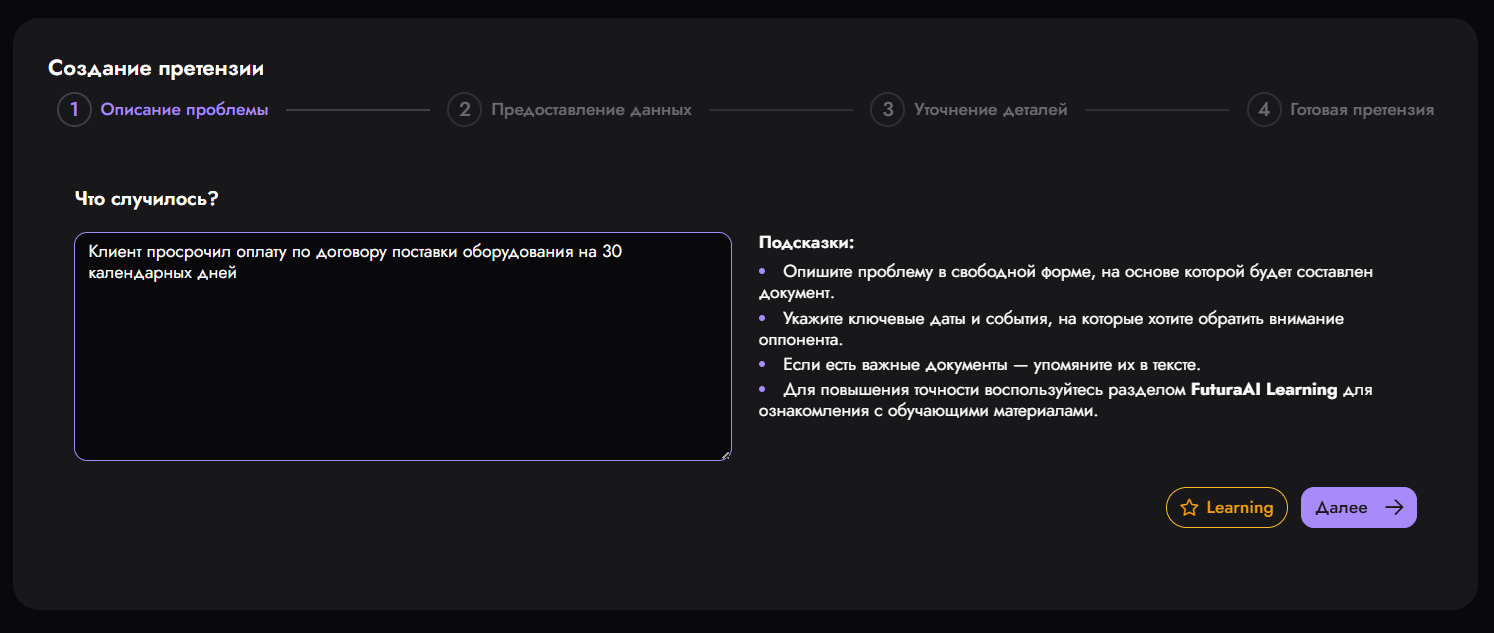
Task: Click the step "3" numbered circle icon
Action: [x=887, y=110]
